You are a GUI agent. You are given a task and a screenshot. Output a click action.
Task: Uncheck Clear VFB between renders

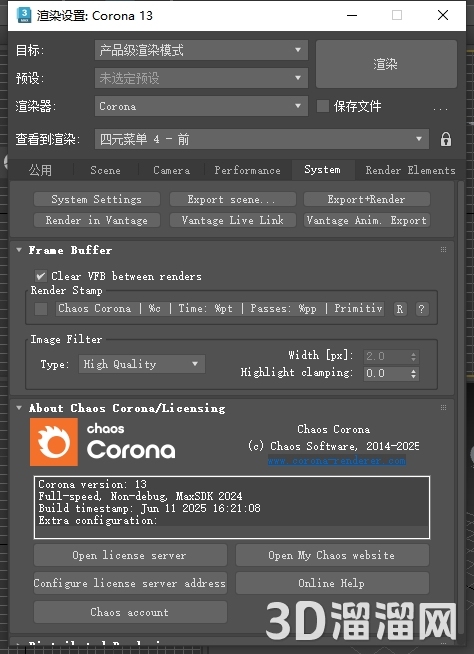point(40,276)
